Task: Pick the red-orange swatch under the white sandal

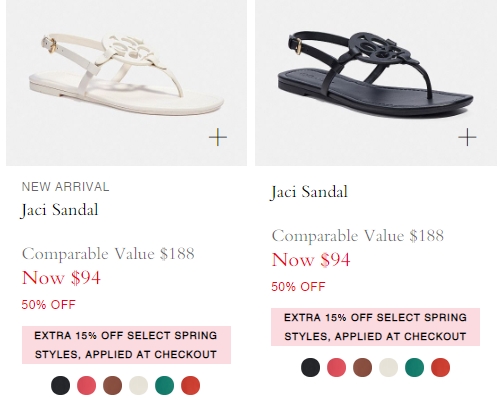Action: 190,385
